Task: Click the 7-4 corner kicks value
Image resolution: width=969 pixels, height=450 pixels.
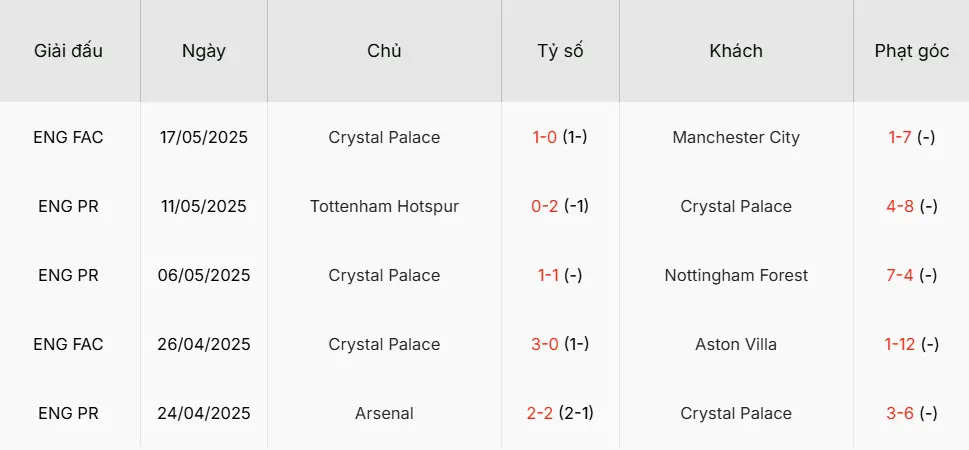Action: 900,276
